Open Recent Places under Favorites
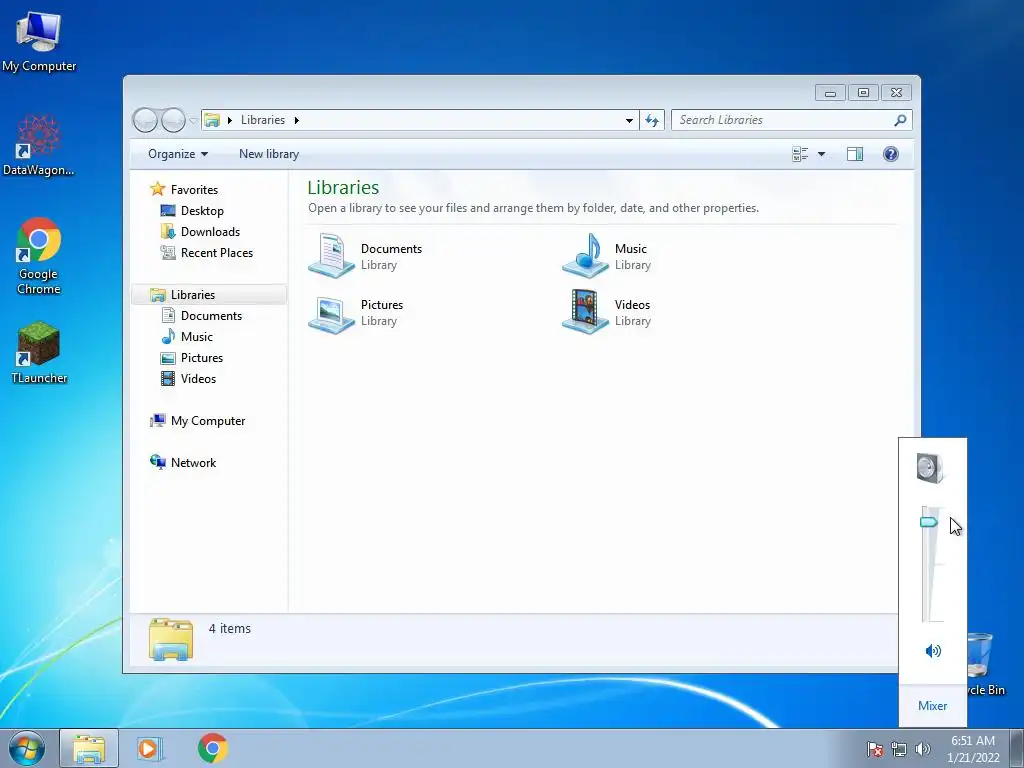Viewport: 1024px width, 768px height. [207, 252]
